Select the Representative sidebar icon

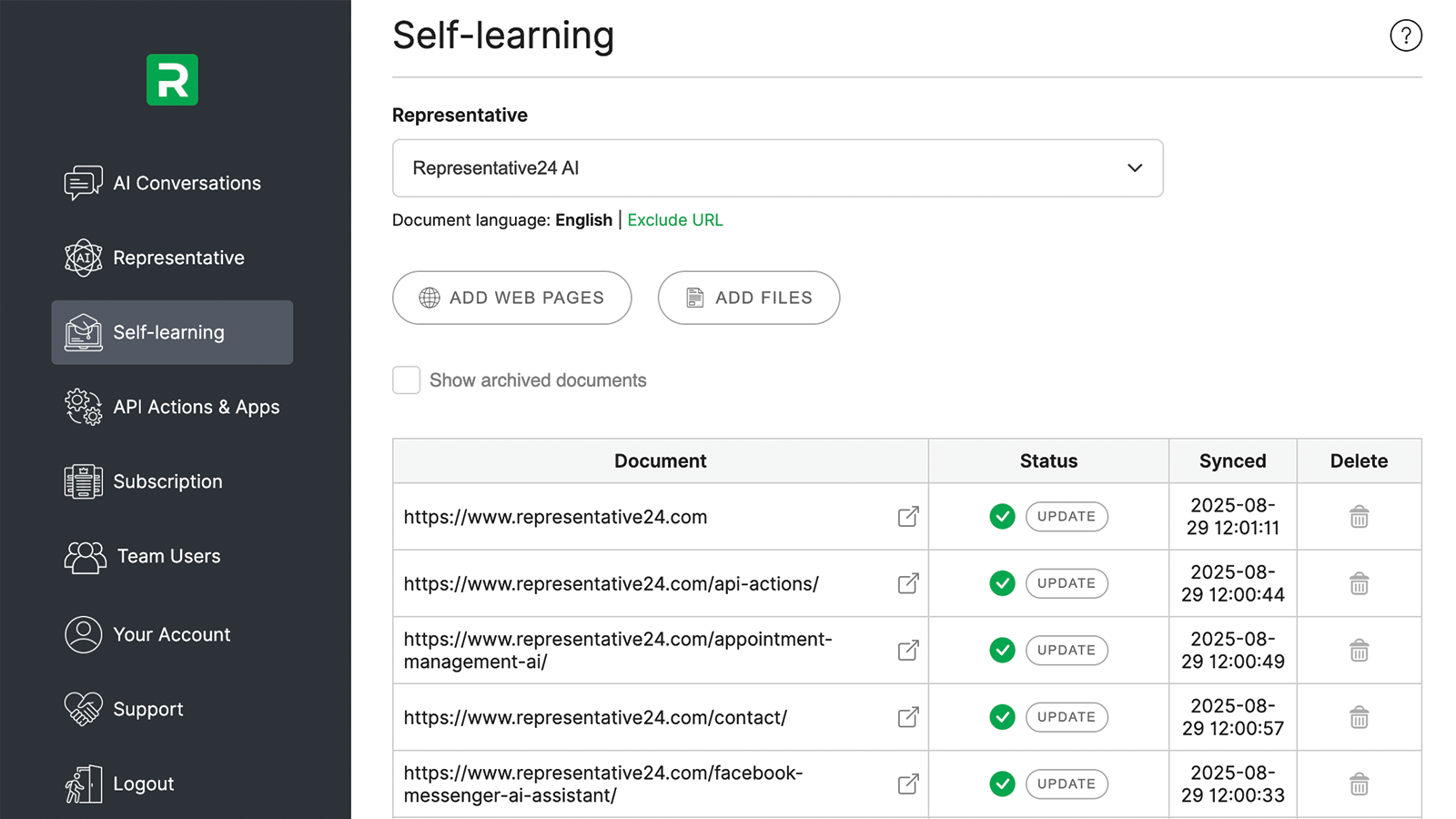tap(83, 258)
